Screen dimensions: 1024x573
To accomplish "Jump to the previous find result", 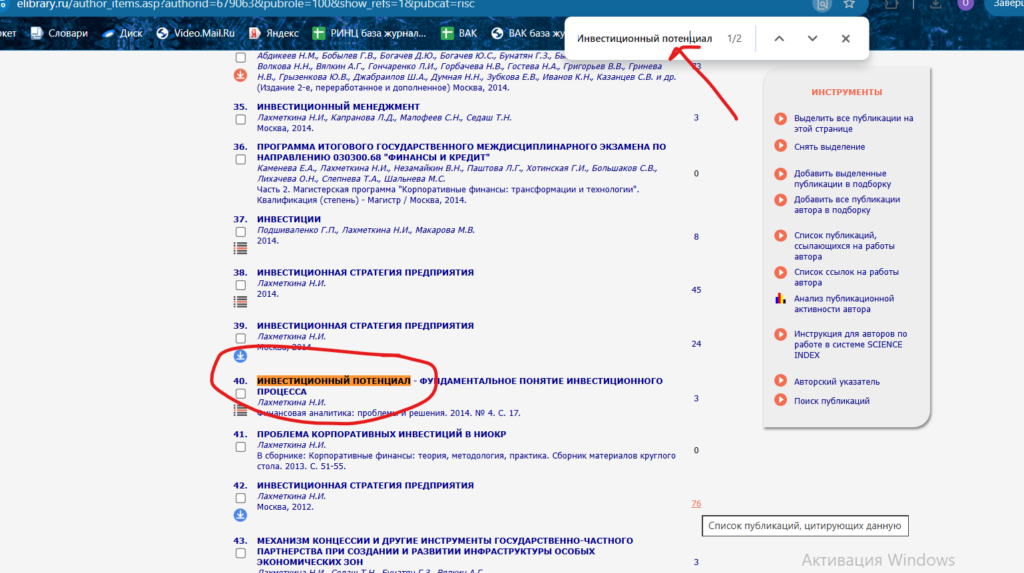I will point(779,39).
